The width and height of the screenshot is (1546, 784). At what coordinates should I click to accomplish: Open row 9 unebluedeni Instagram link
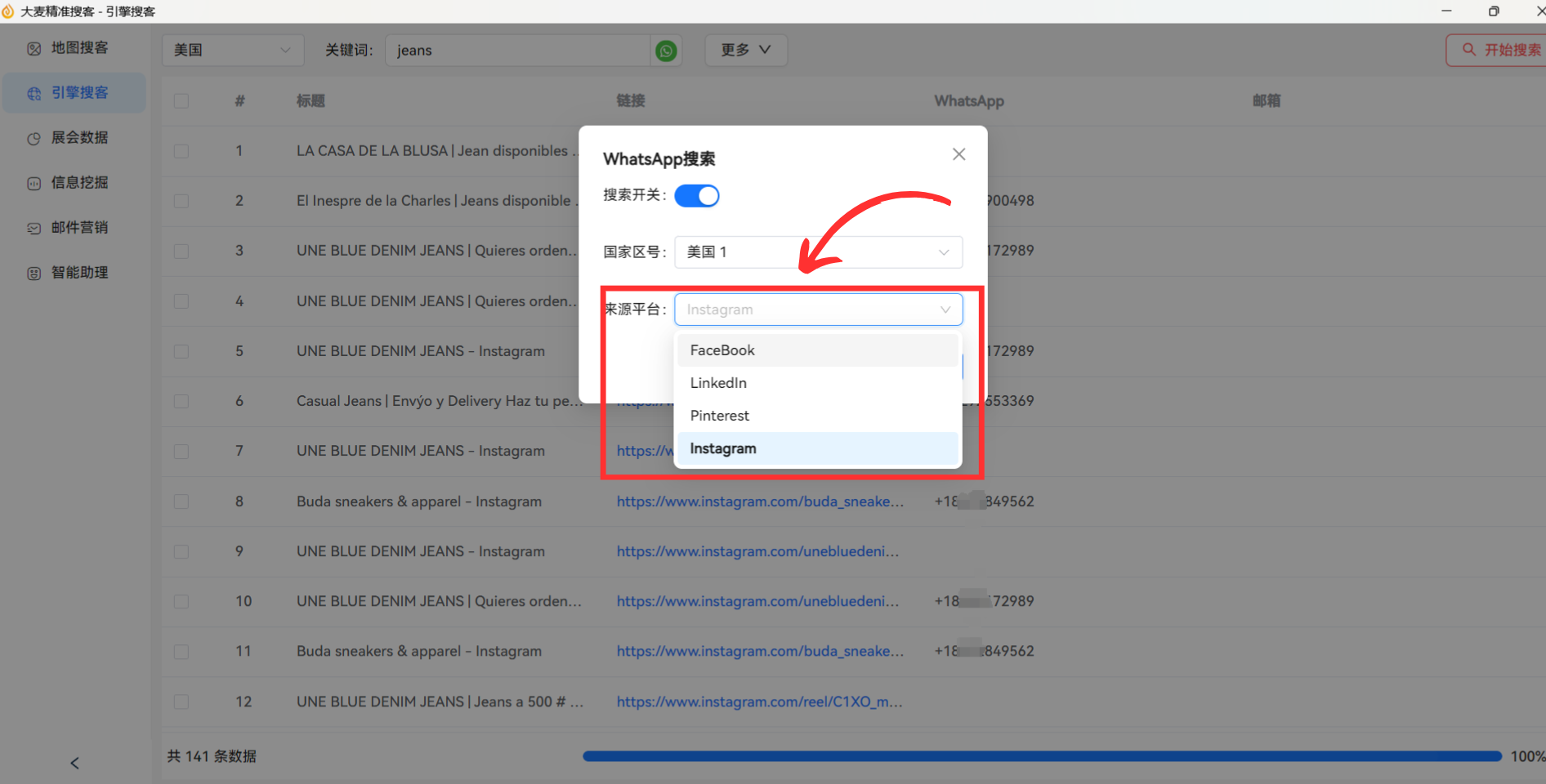pos(757,551)
